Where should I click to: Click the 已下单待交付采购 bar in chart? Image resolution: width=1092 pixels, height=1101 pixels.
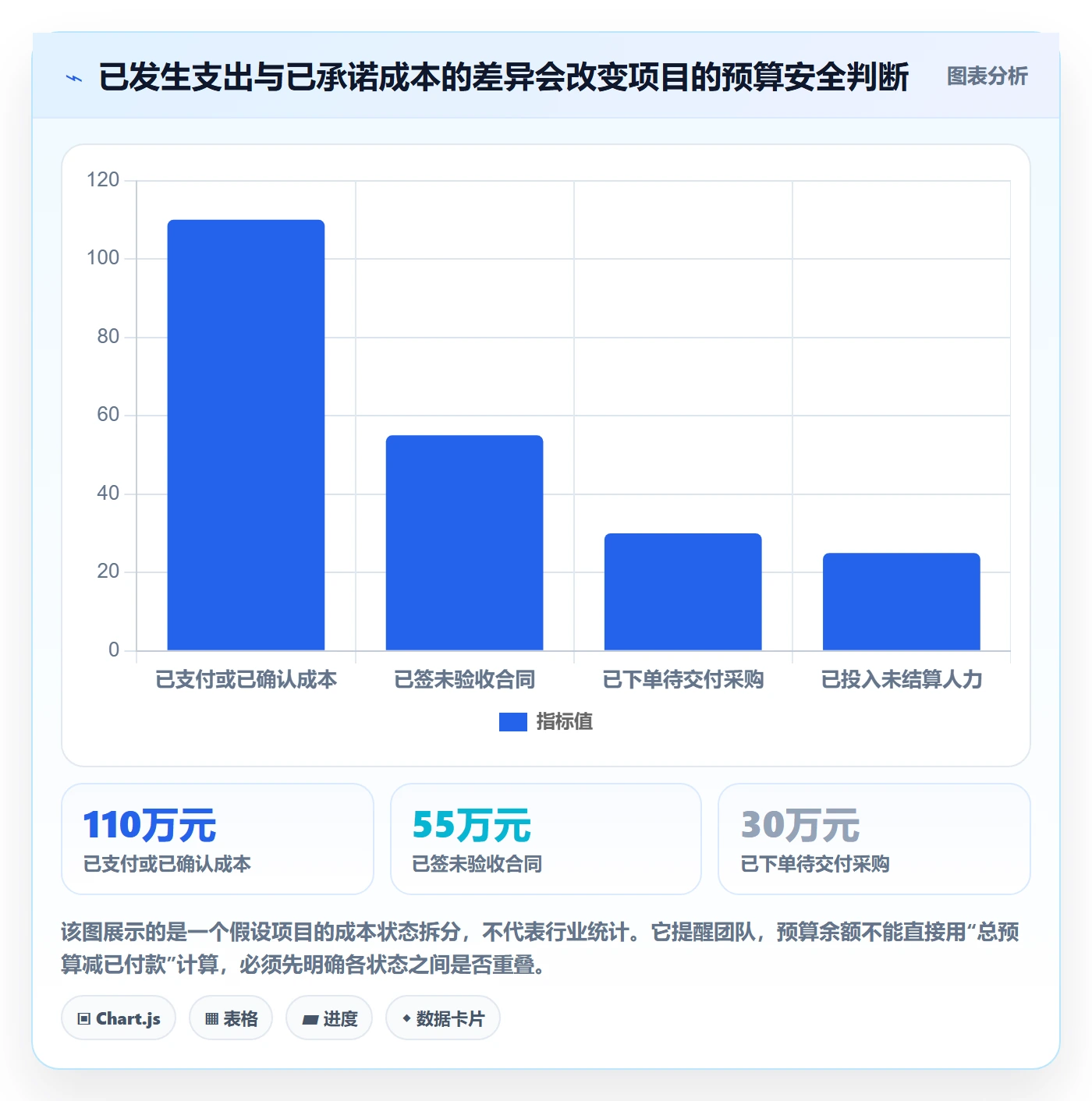coord(682,592)
